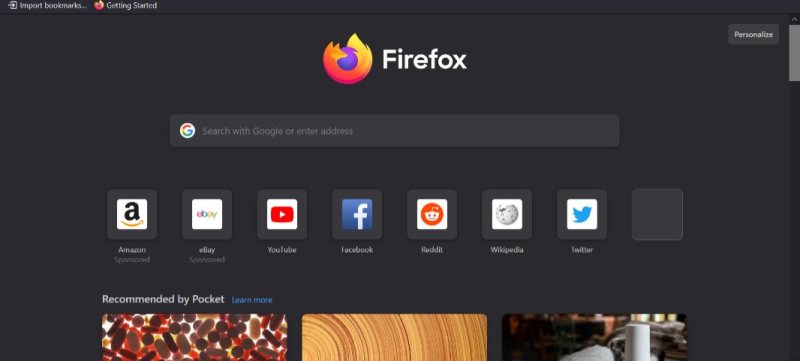Focus the Search with Google address field

tap(394, 131)
